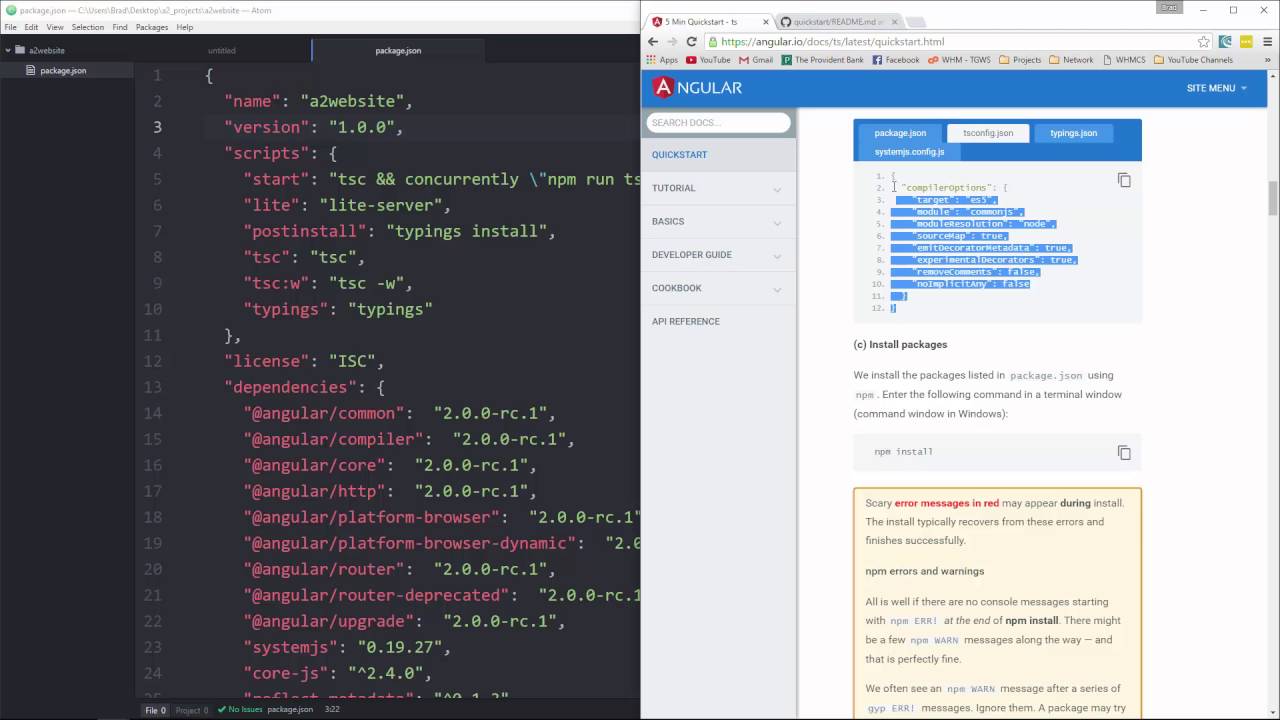Open the Projects bookmark folder
Viewport: 1280px width, 720px height.
(1020, 60)
